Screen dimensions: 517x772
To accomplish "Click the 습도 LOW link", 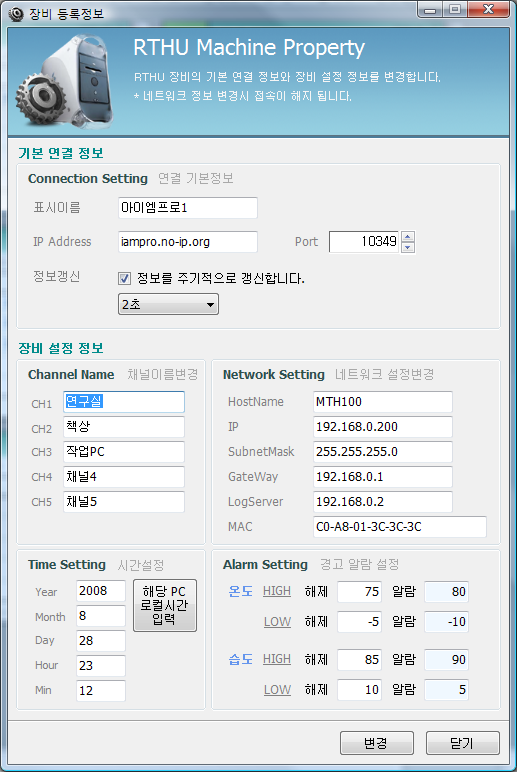I will click(277, 690).
